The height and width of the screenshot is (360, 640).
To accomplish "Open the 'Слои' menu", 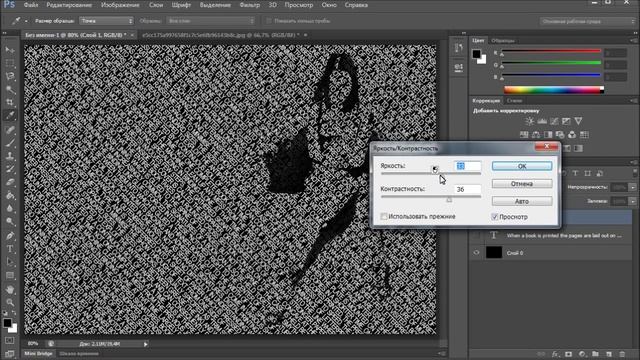I will [156, 5].
